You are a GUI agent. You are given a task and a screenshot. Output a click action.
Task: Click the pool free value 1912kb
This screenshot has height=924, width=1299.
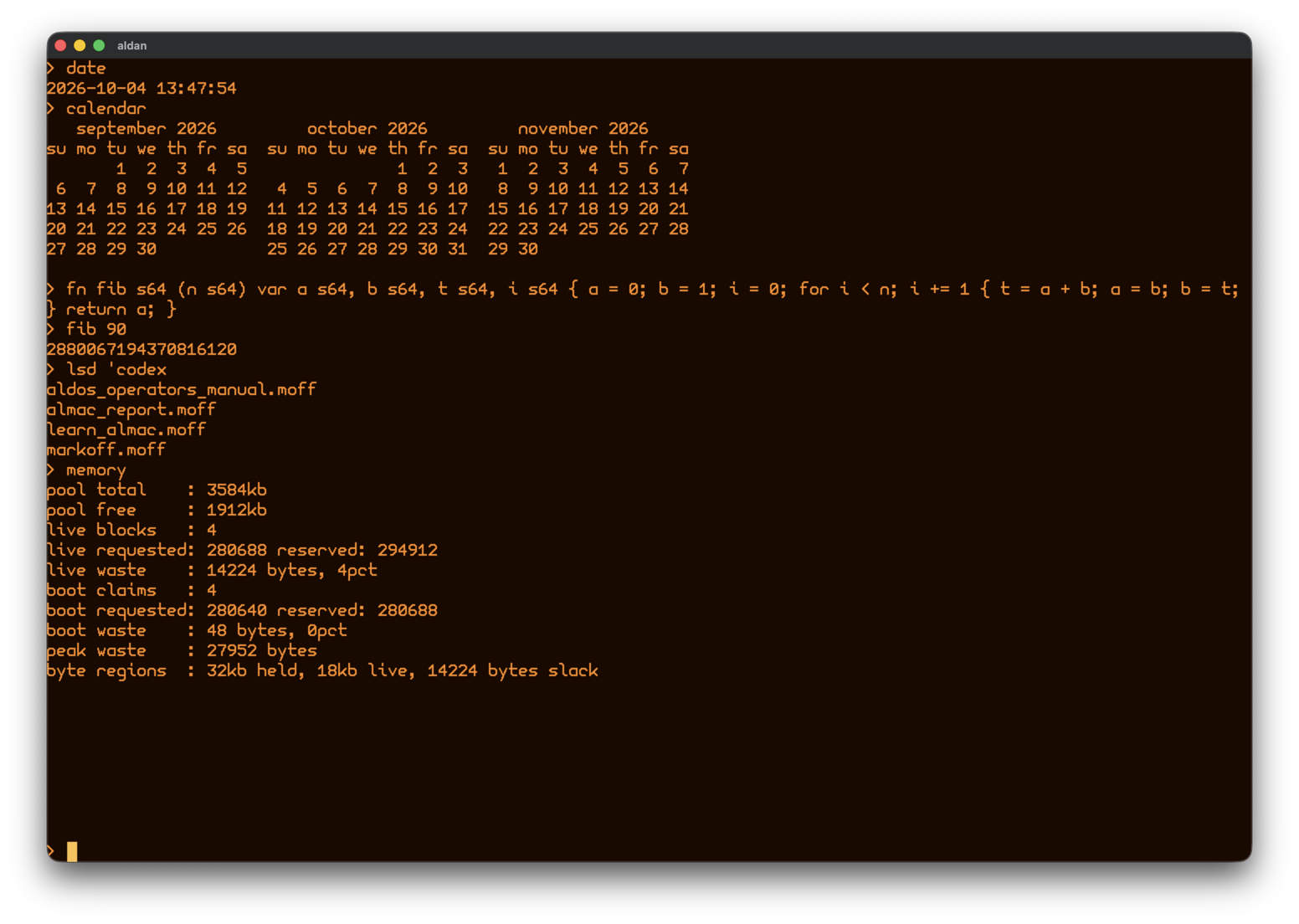(237, 511)
